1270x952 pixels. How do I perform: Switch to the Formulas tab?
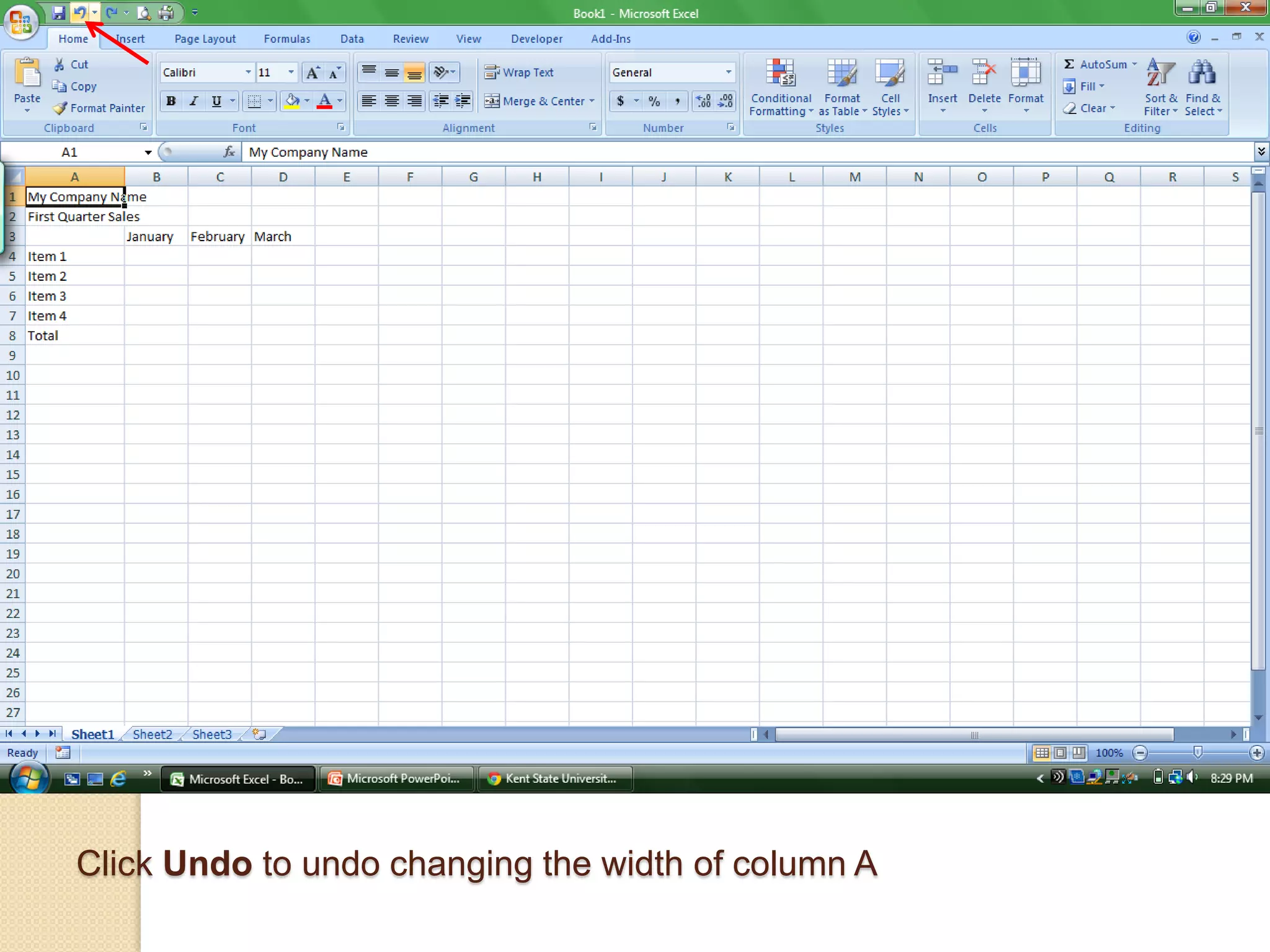point(287,39)
